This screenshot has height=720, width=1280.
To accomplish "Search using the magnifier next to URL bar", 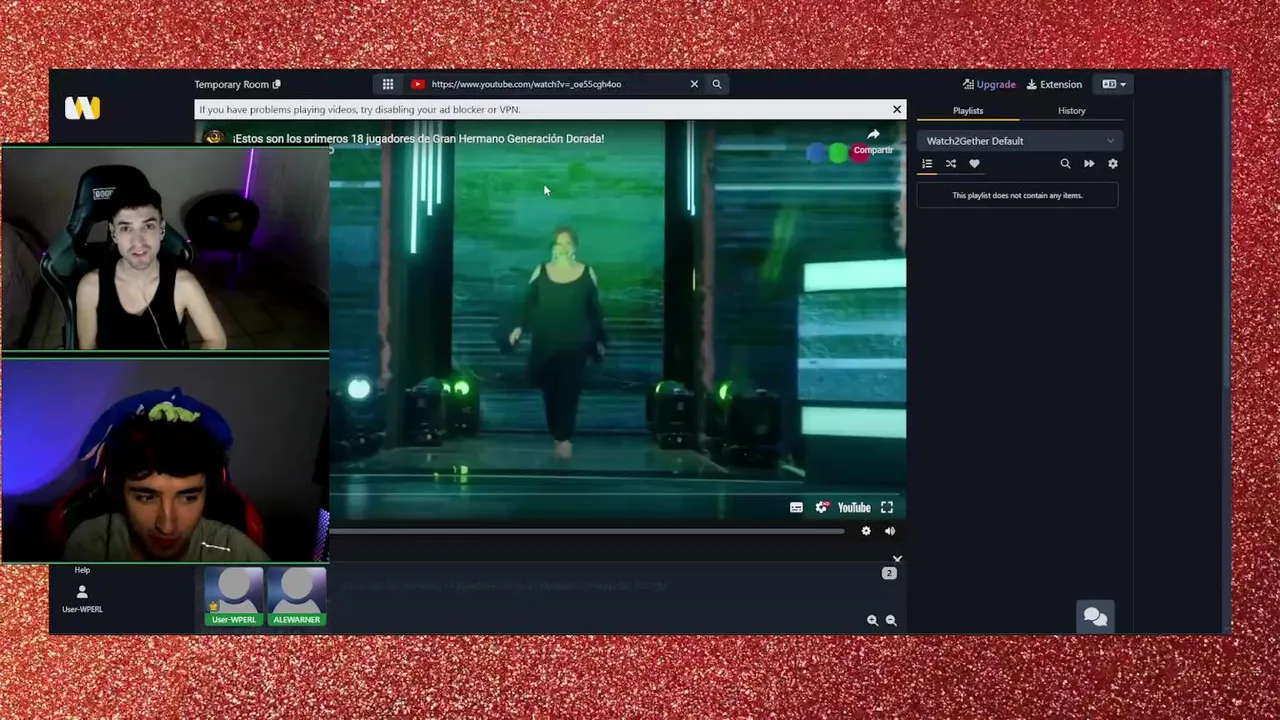I will pyautogui.click(x=716, y=84).
